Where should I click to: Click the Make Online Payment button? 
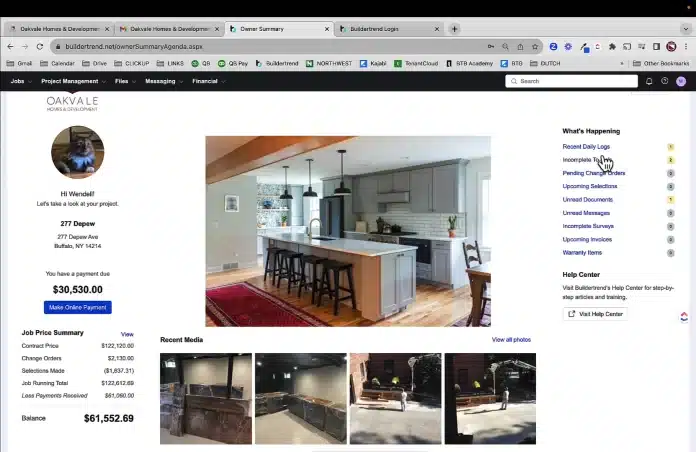pos(78,307)
